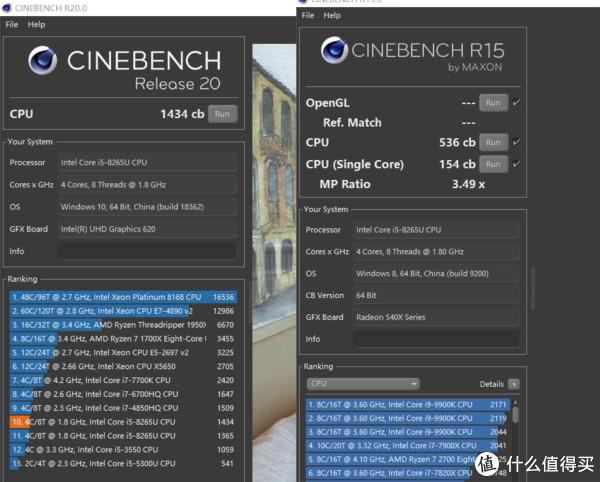Select ranking row 'AMD Ryzen 7 1700X Eight-Core'
600x482 pixels.
point(123,339)
